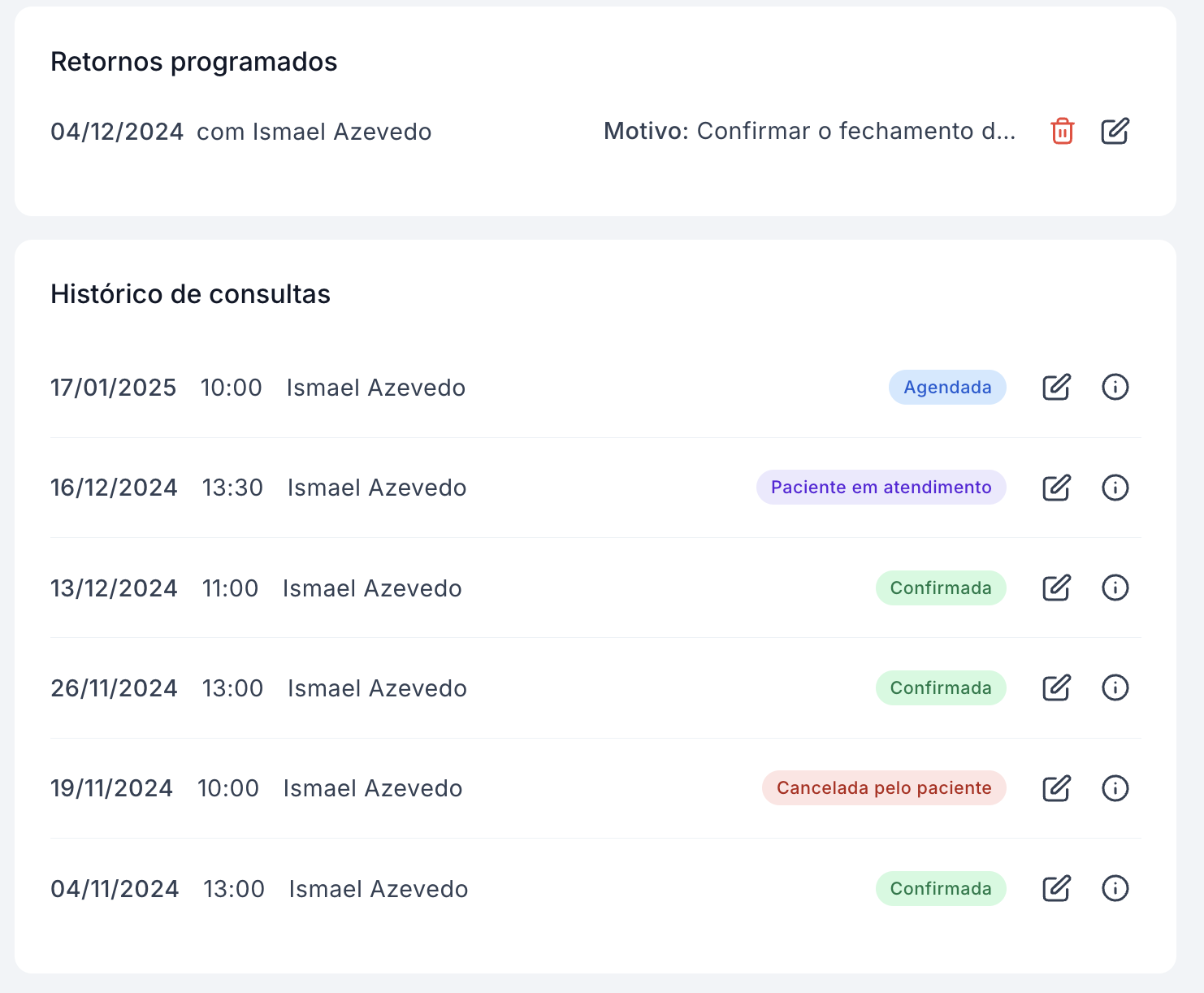Select the Histórico de consultas heading

(x=190, y=294)
